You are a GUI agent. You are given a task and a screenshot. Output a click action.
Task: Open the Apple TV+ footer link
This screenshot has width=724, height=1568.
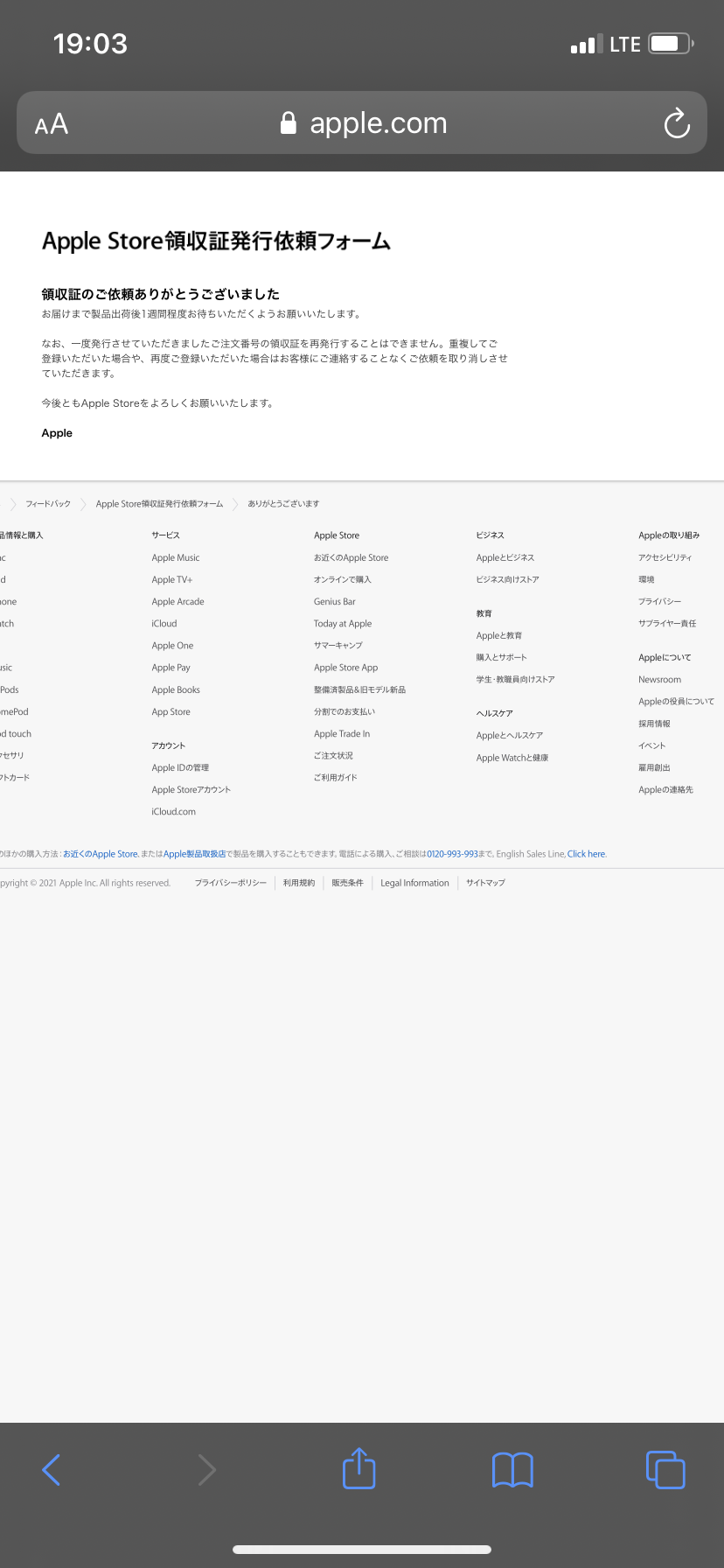[x=172, y=580]
